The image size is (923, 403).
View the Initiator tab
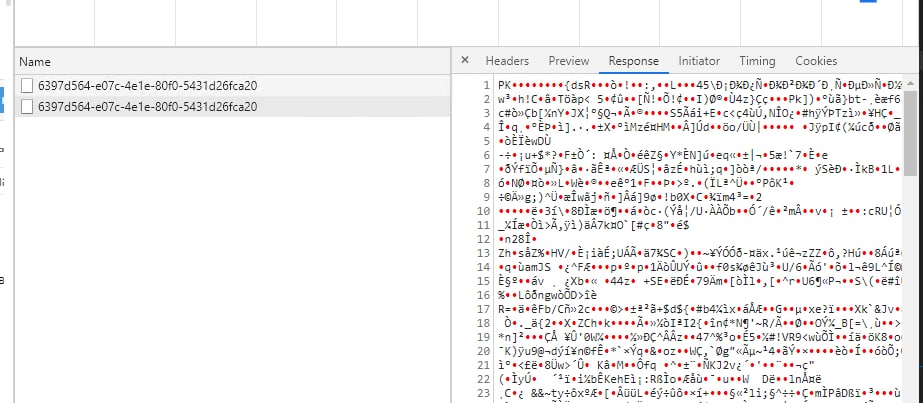(699, 61)
